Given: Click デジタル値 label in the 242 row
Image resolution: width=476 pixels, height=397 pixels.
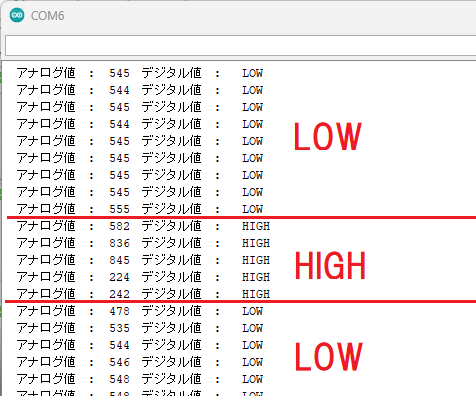Looking at the screenshot, I should pos(171,294).
